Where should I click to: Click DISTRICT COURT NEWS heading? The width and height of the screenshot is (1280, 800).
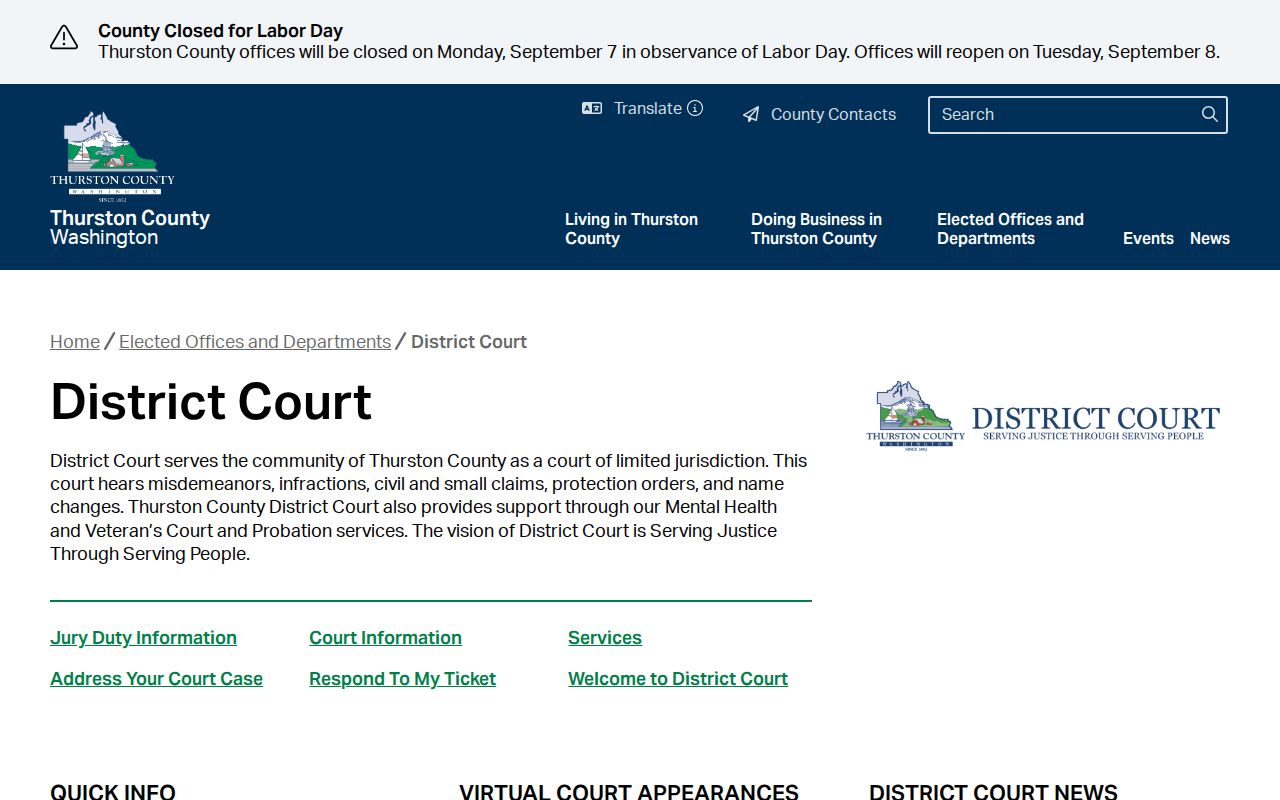993,792
